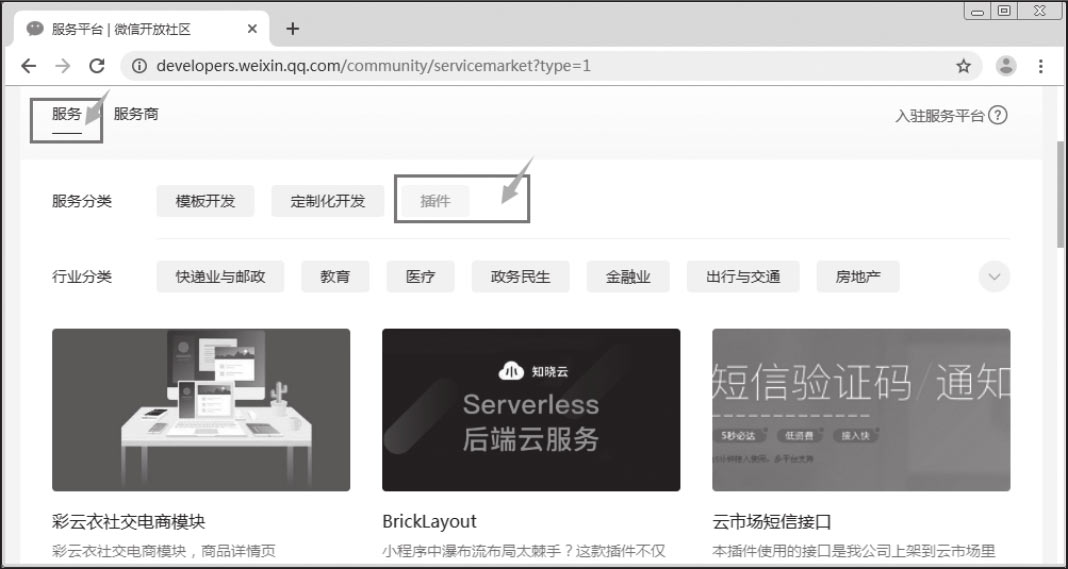Filter by 插件 service category
Screen dimensions: 1068x569
click(x=435, y=201)
